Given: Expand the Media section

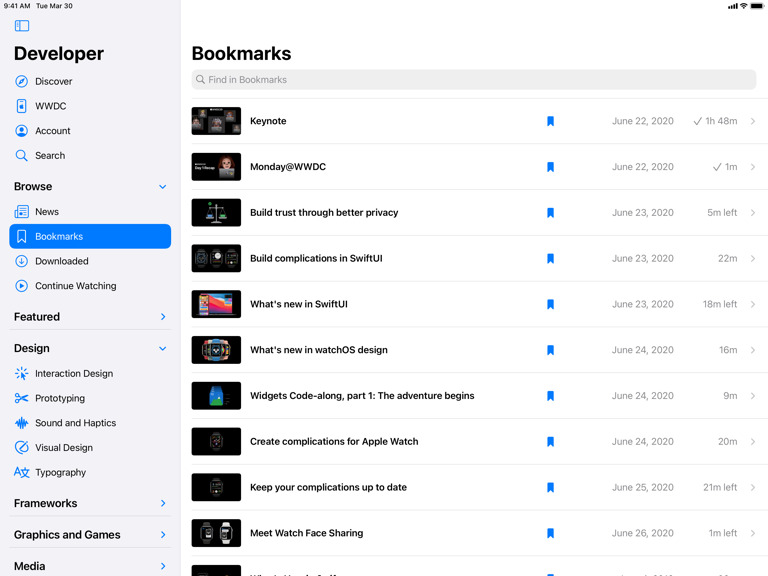Looking at the screenshot, I should 163,566.
